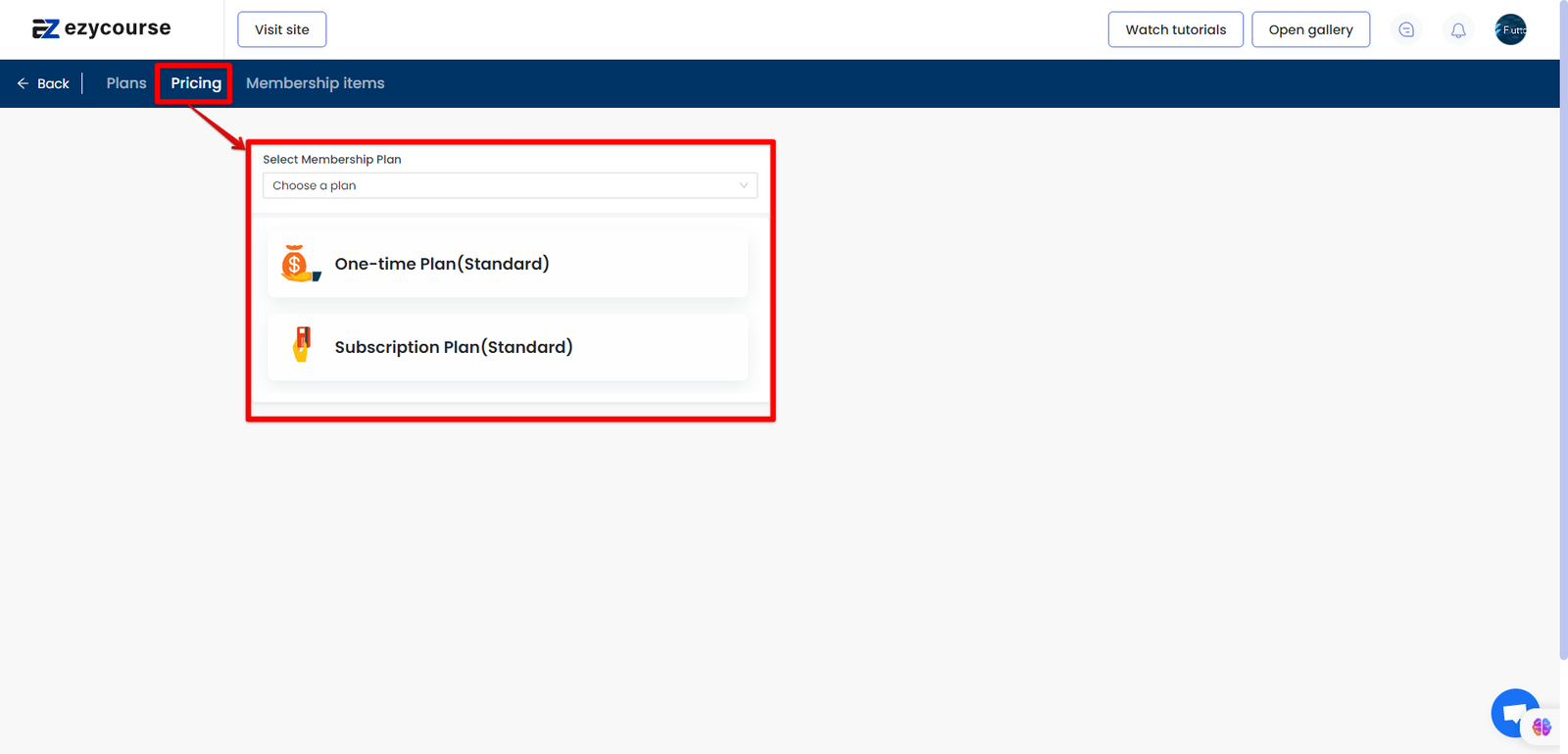
Task: Click the colorful brain AI assistant icon
Action: [x=1542, y=727]
